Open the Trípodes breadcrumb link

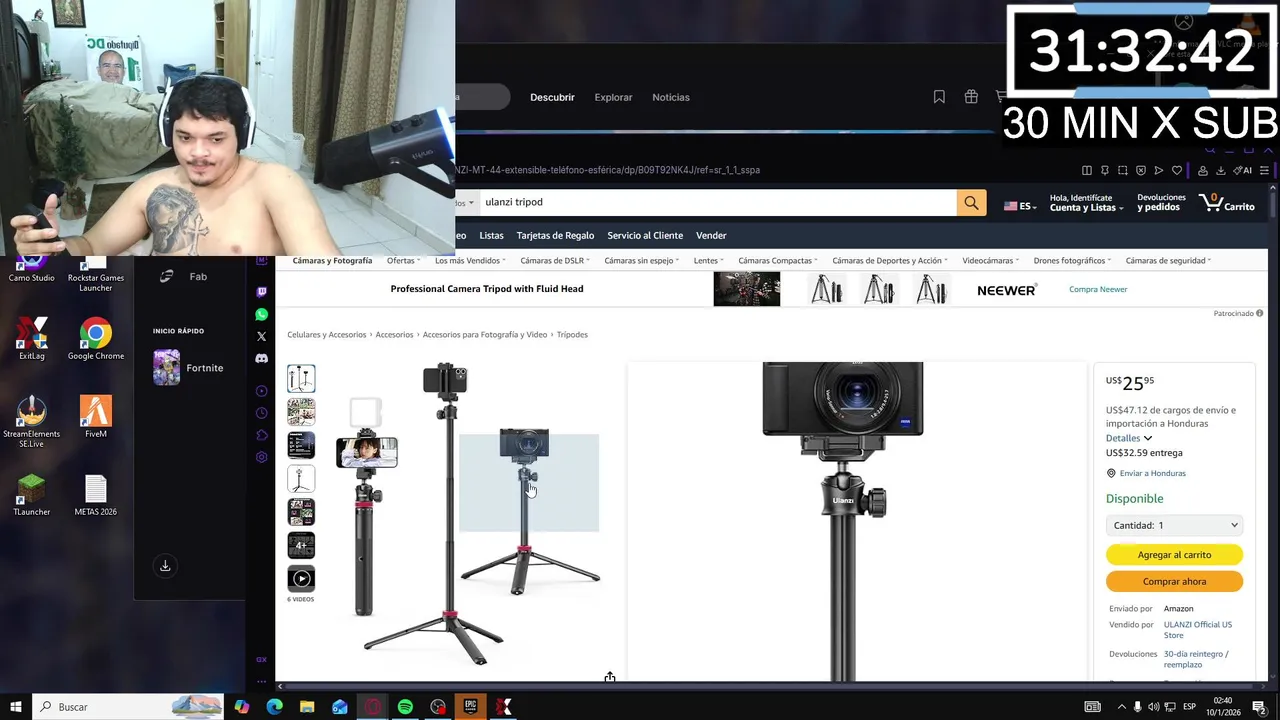(572, 334)
